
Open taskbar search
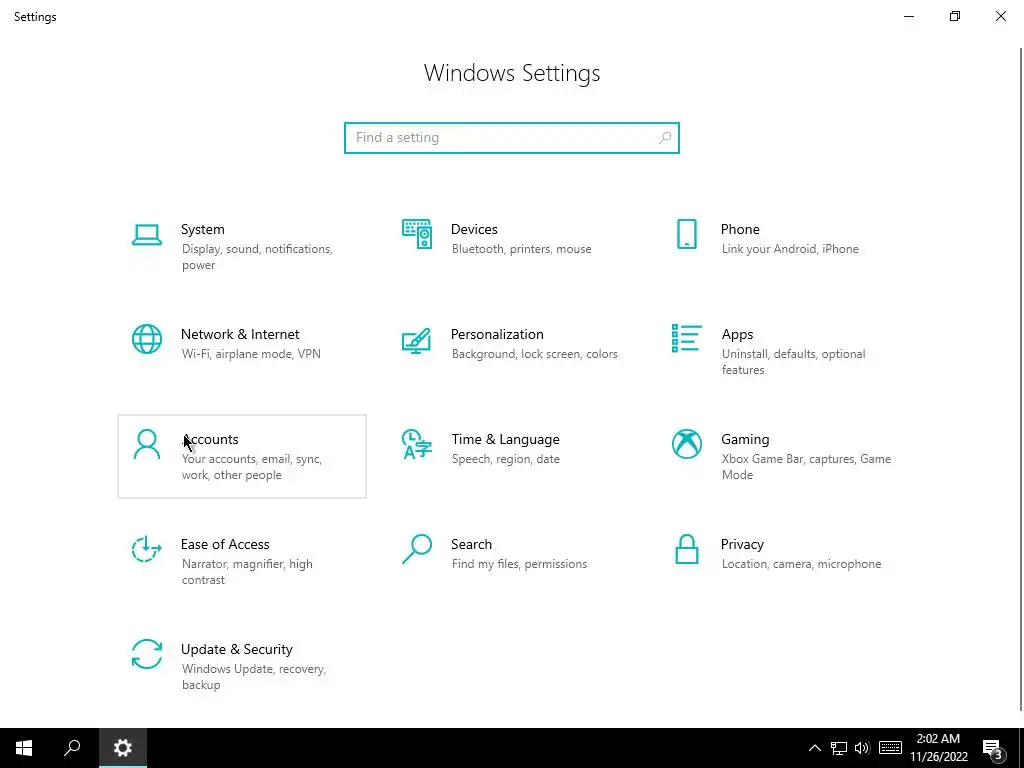72,748
